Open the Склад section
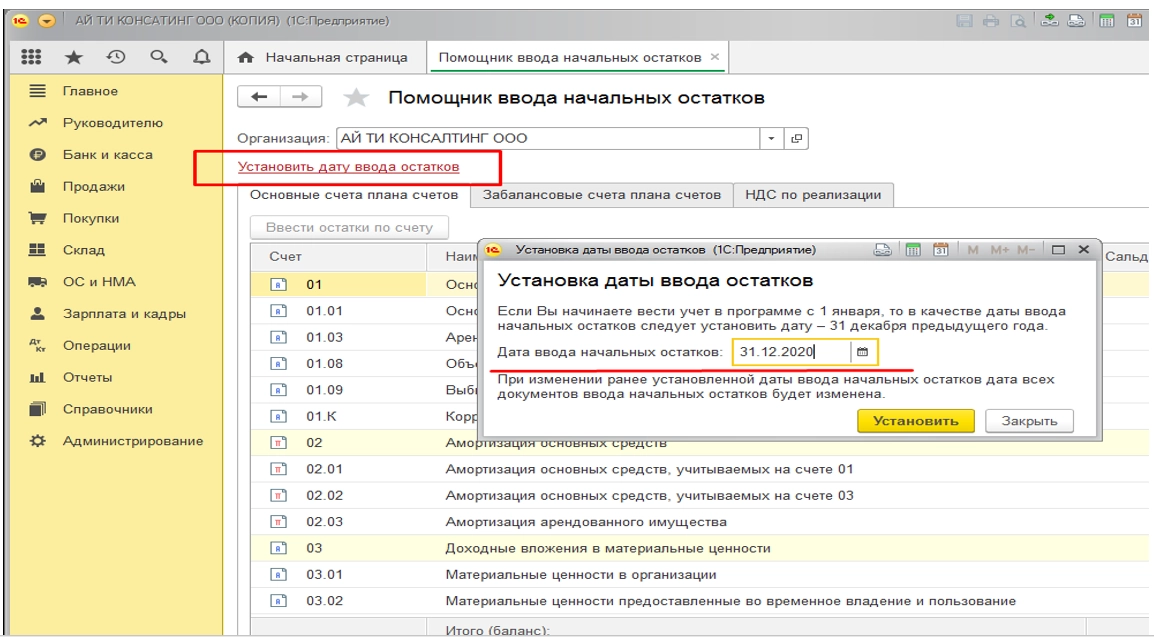 [83, 250]
